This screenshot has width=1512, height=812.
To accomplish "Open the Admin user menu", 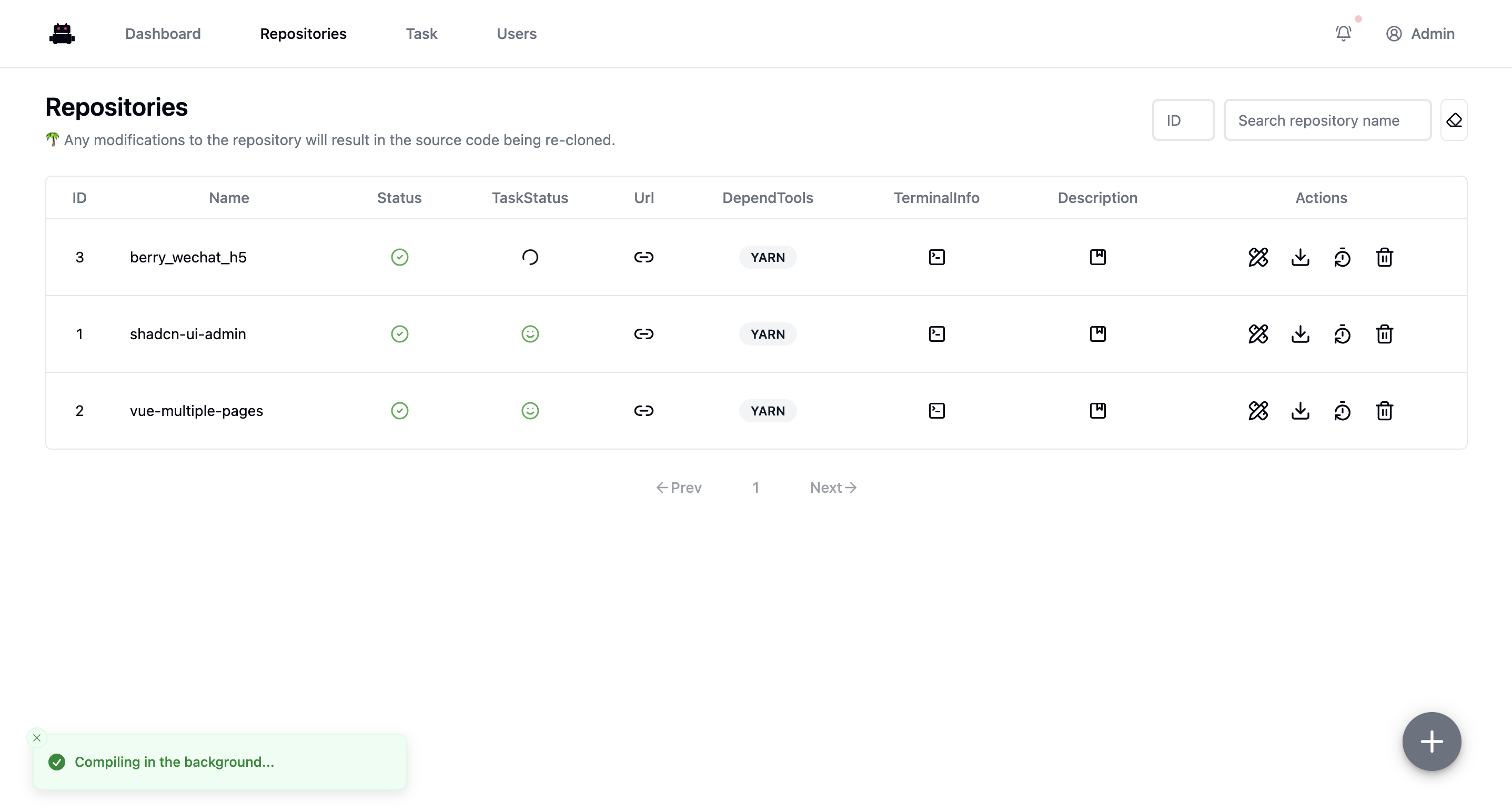I will (x=1420, y=34).
